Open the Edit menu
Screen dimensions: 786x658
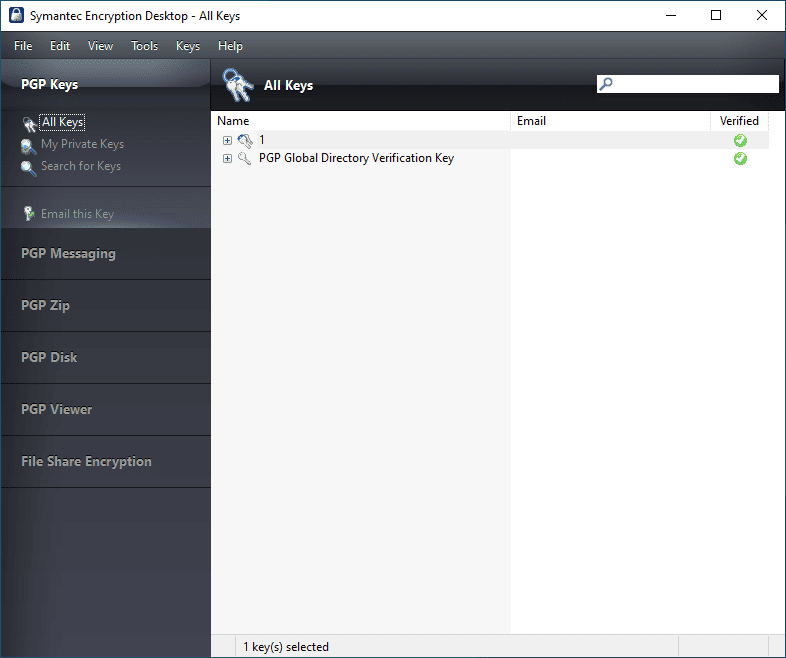60,46
